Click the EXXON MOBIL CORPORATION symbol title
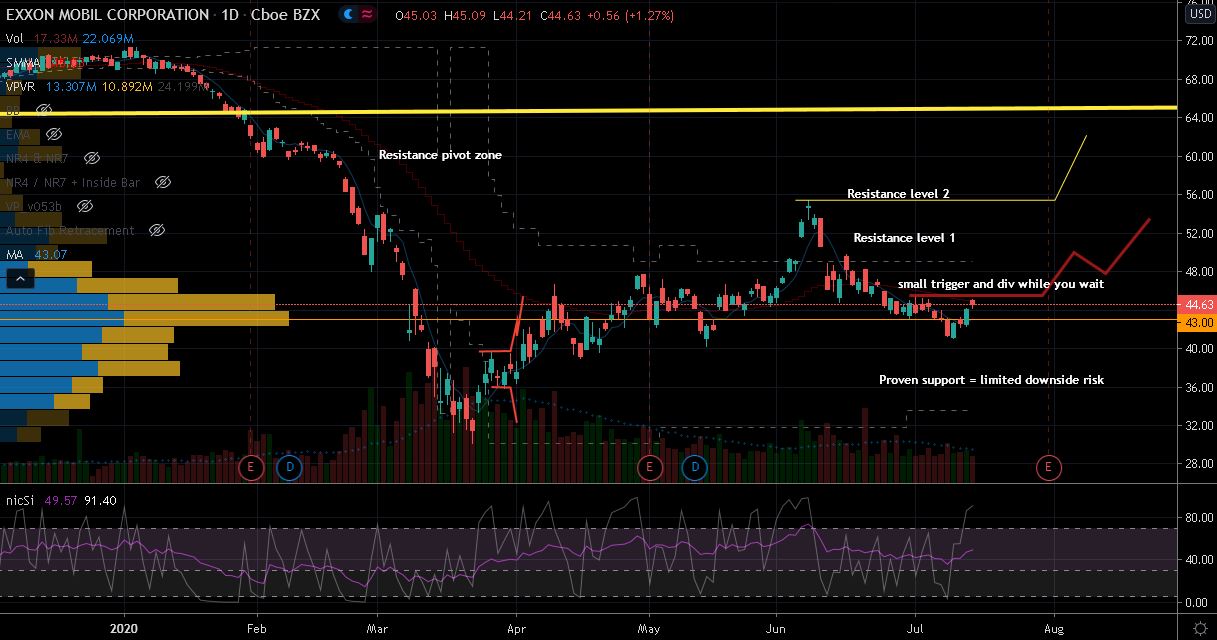 (x=106, y=15)
